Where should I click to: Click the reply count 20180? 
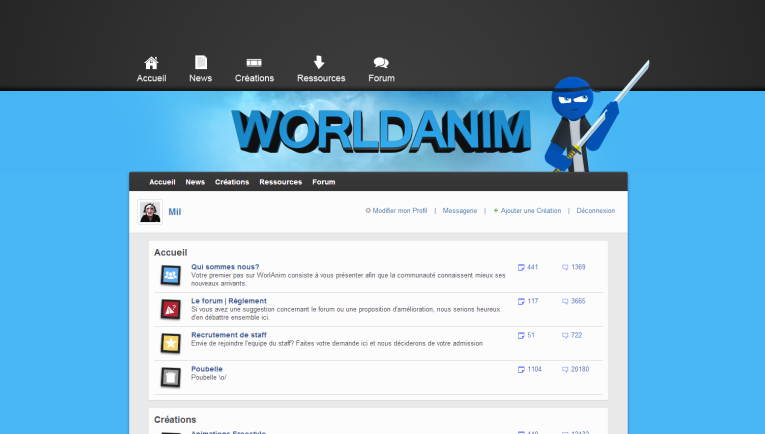coord(580,370)
